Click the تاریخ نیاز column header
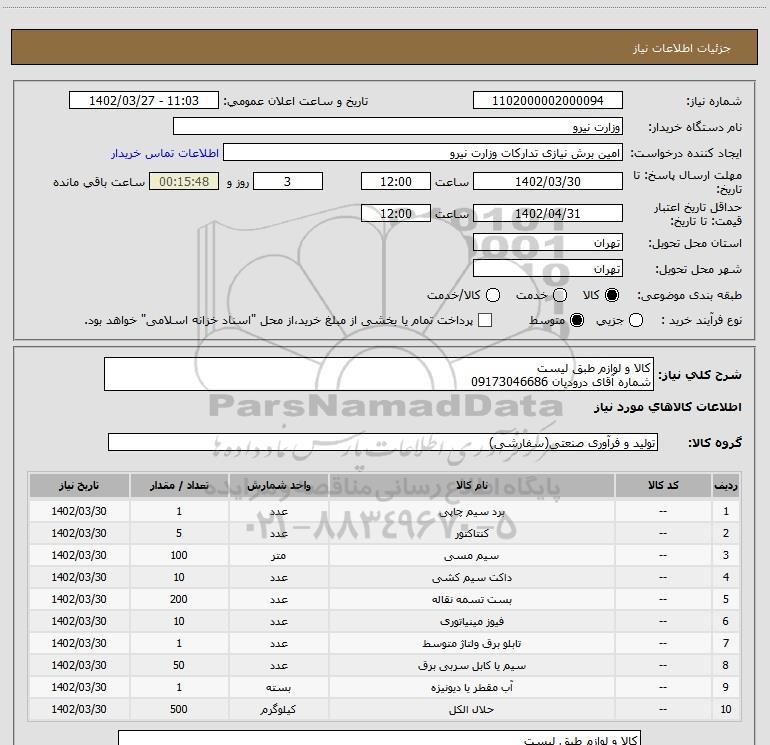The width and height of the screenshot is (770, 745). 79,485
